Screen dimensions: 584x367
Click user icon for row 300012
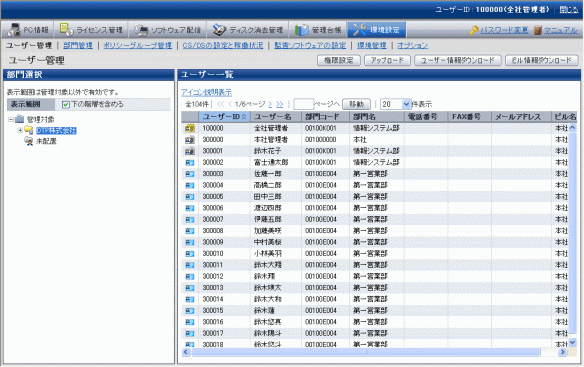190,276
